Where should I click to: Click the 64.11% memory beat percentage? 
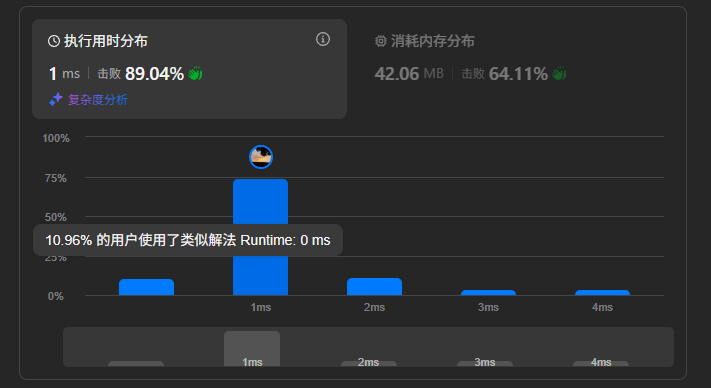518,73
